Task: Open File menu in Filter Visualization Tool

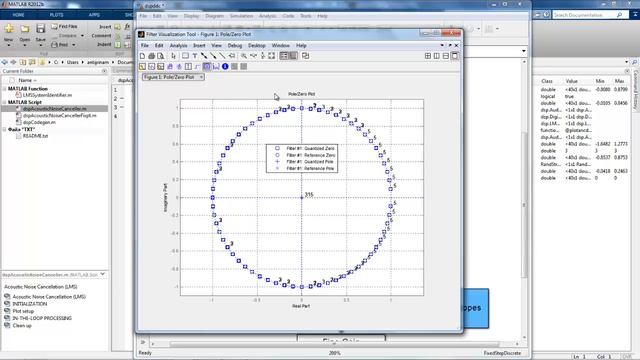Action: point(144,46)
